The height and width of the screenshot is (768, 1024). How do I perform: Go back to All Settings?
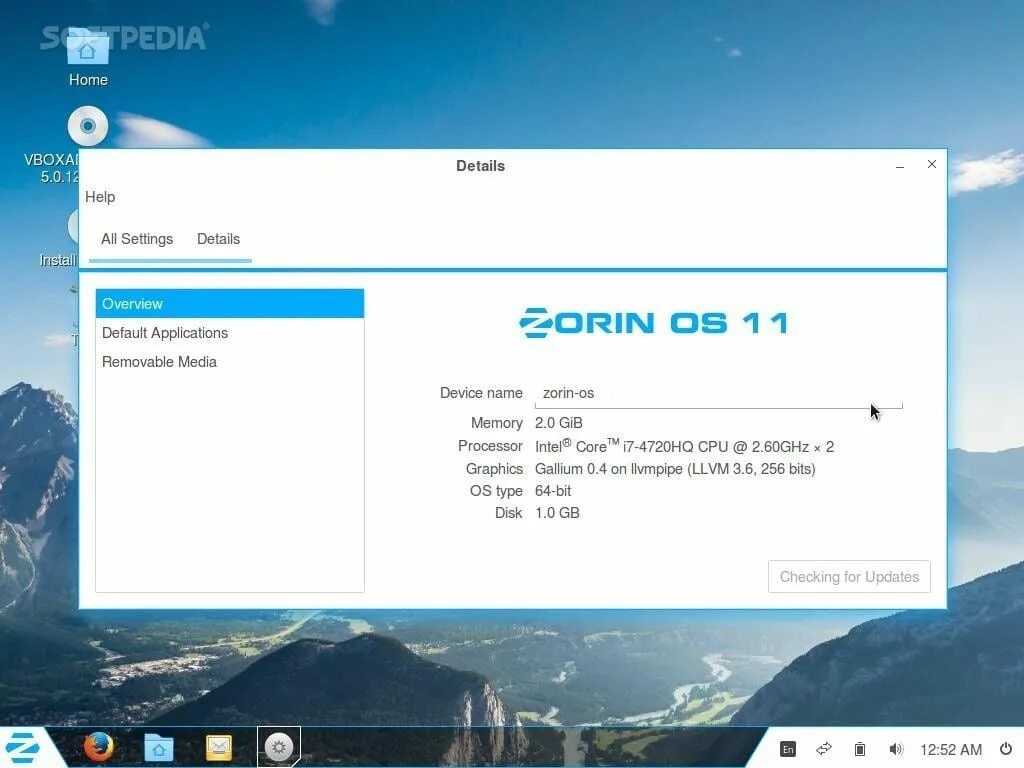click(137, 239)
